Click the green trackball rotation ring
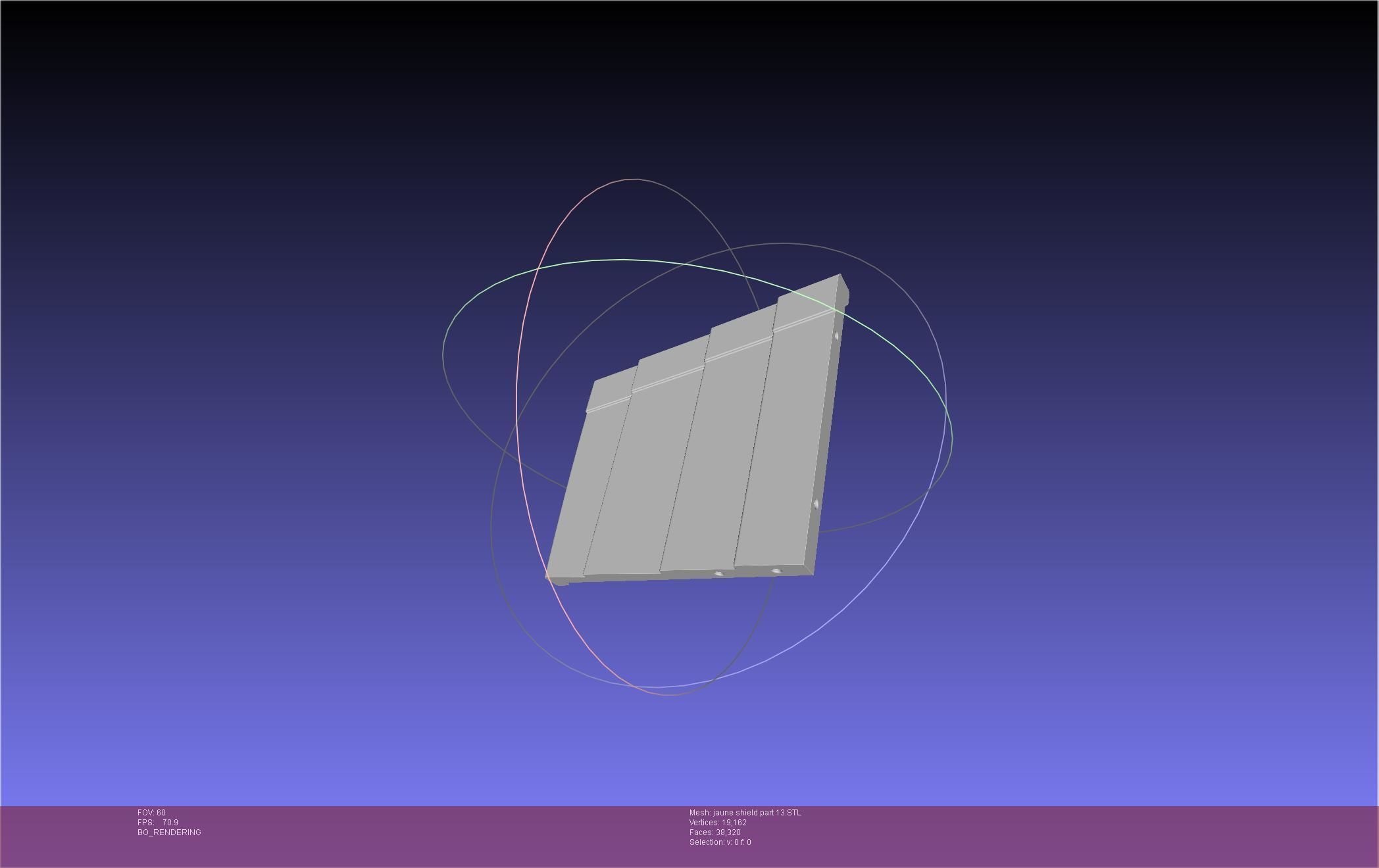The height and width of the screenshot is (868, 1379). click(x=624, y=260)
